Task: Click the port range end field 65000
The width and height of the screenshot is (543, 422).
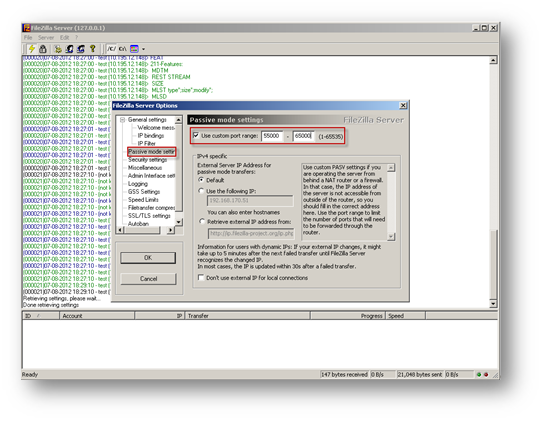Action: 303,136
